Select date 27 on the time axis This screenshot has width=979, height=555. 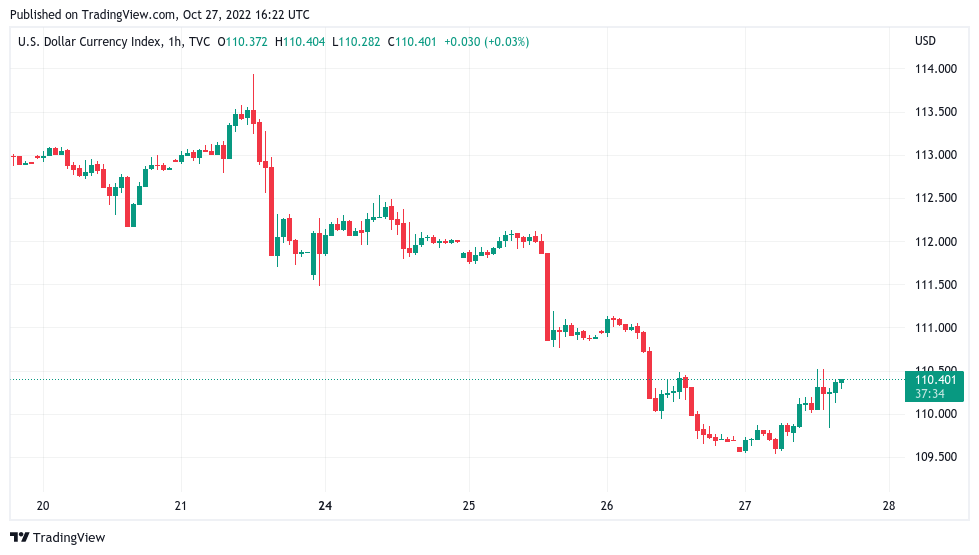744,505
